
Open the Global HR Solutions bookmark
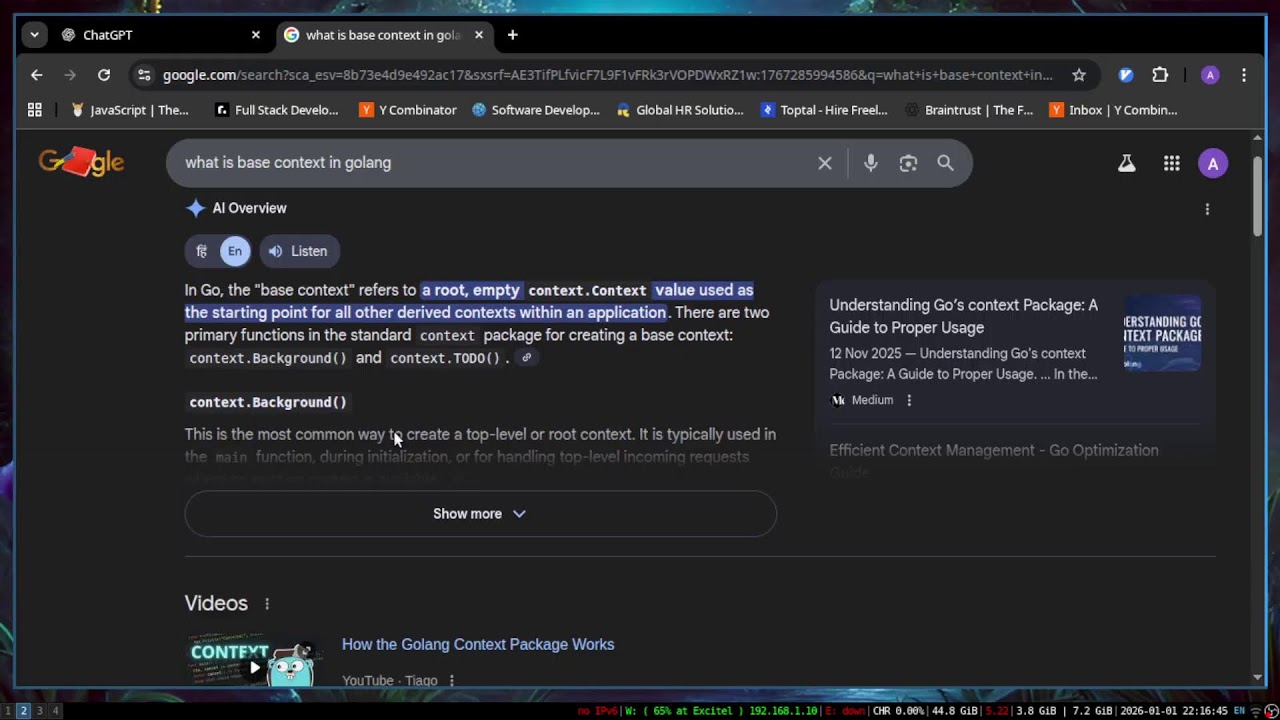(x=680, y=110)
